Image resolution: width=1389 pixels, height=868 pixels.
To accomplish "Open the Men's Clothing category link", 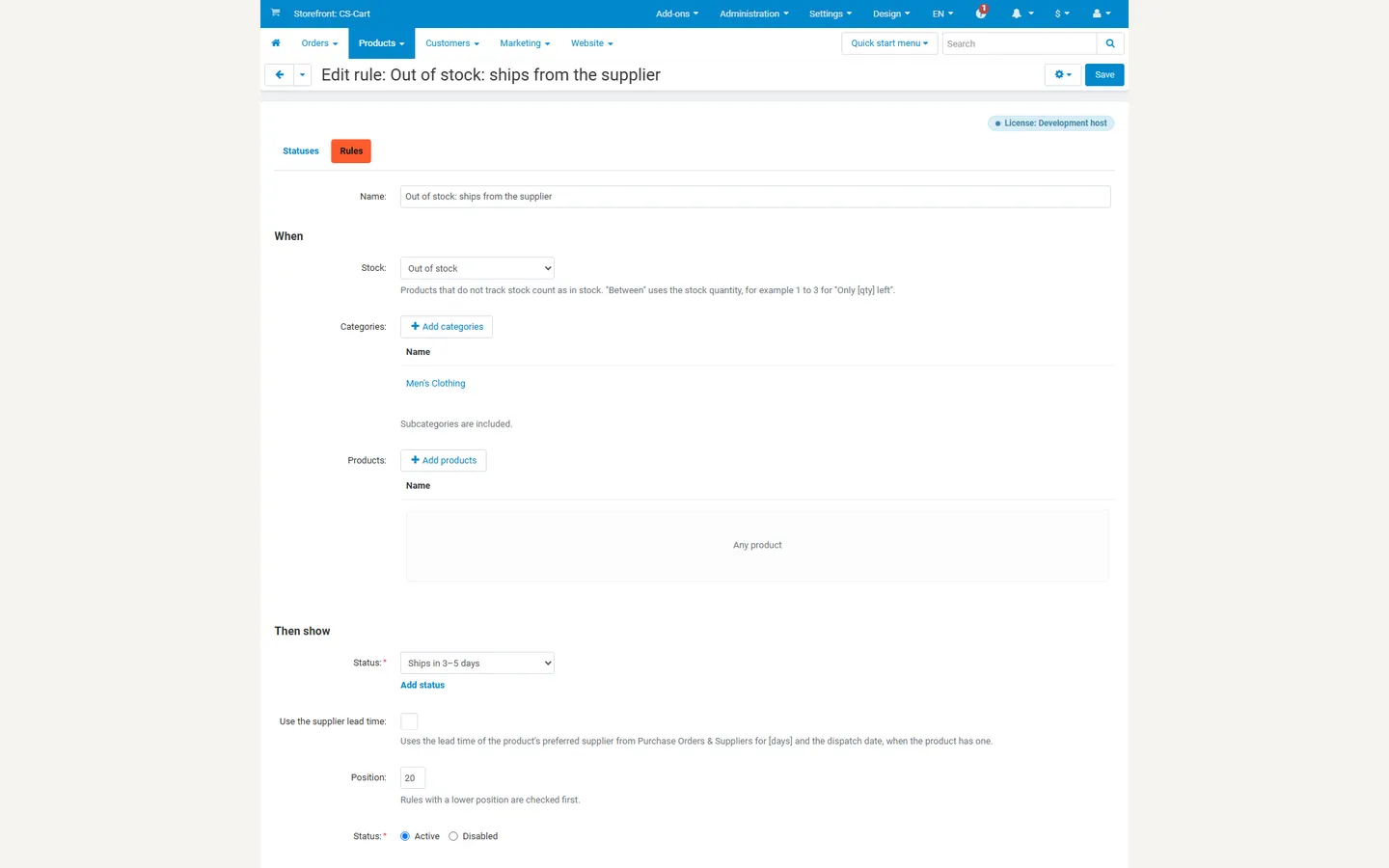I will coord(436,384).
